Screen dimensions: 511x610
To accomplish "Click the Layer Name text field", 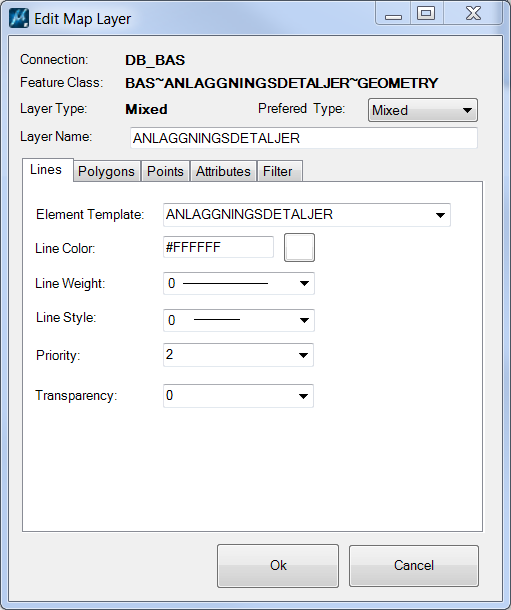I will pyautogui.click(x=303, y=138).
